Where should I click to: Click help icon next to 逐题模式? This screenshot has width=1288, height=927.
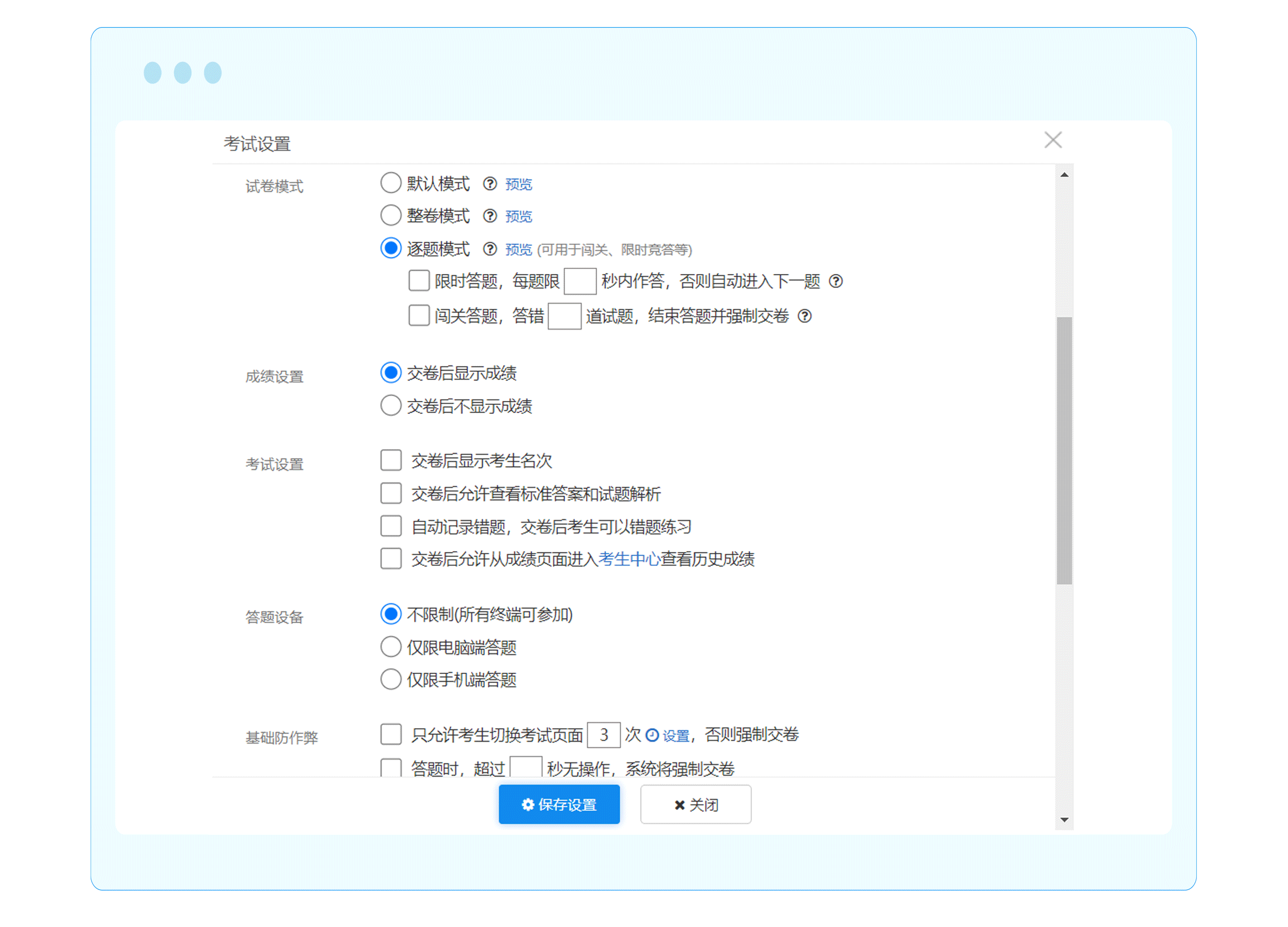pyautogui.click(x=489, y=249)
